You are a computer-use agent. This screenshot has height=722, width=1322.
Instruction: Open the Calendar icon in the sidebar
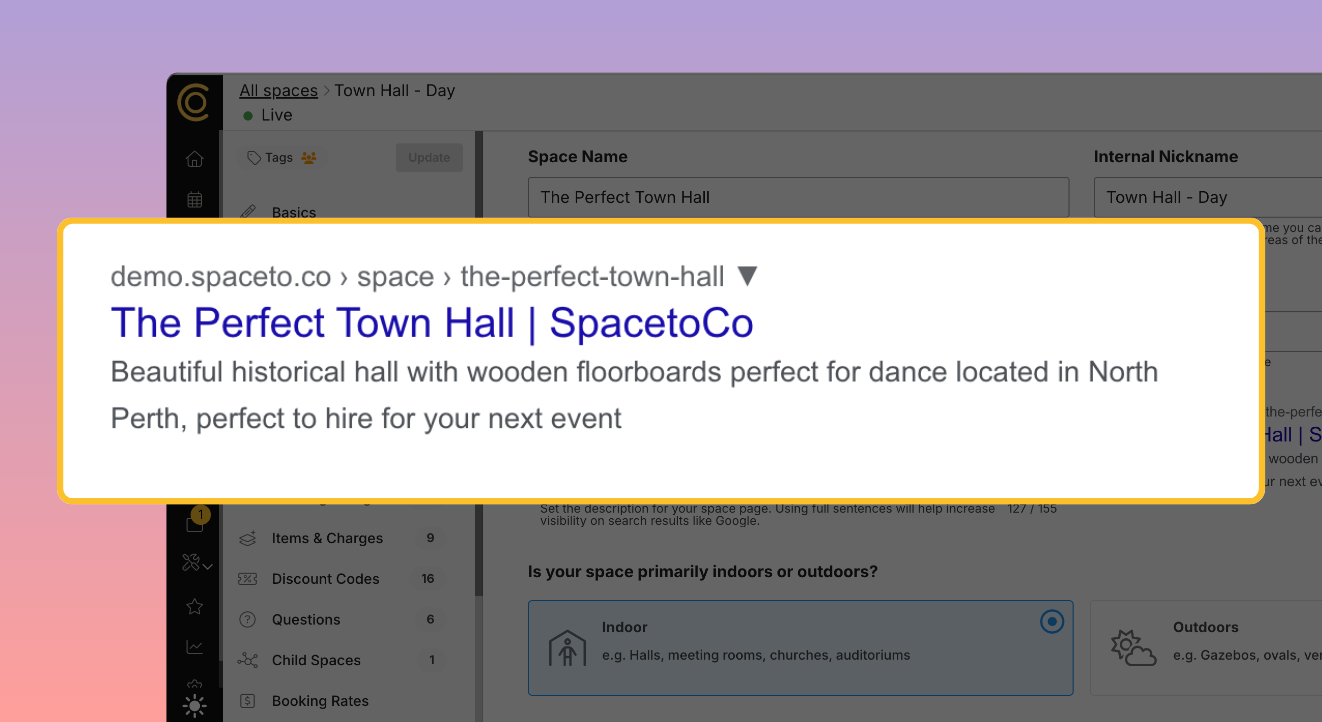[x=194, y=199]
